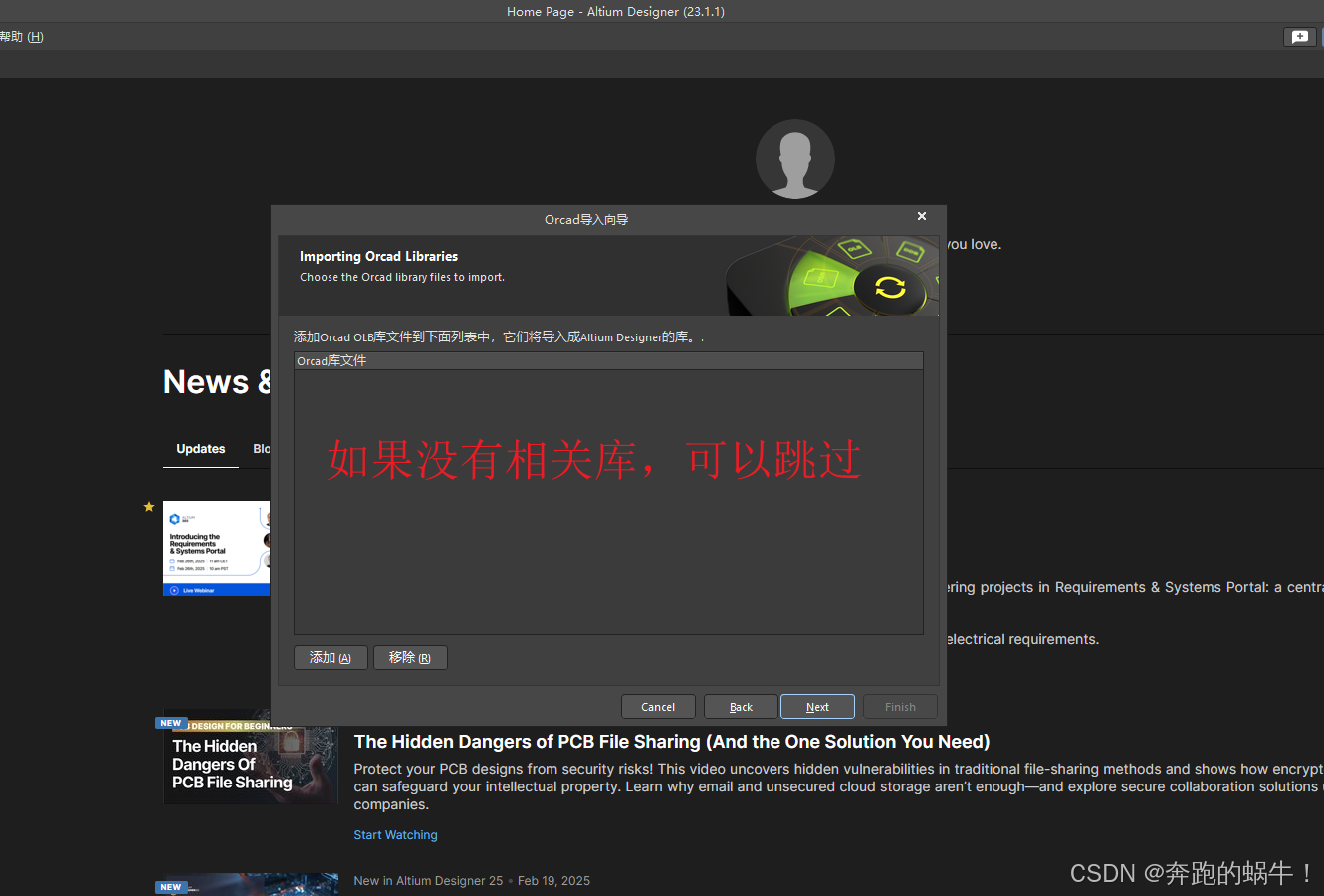Click the feedback comment icon top right
Image resolution: width=1324 pixels, height=896 pixels.
click(1300, 37)
